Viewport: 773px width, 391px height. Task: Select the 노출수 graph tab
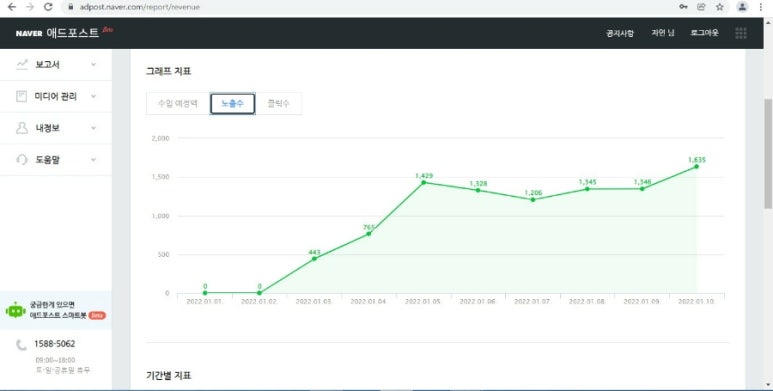[232, 104]
